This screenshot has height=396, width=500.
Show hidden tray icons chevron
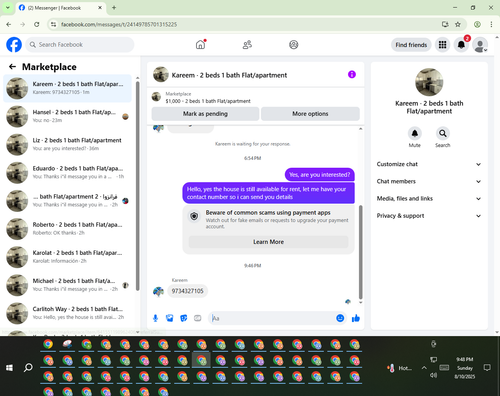(x=424, y=368)
